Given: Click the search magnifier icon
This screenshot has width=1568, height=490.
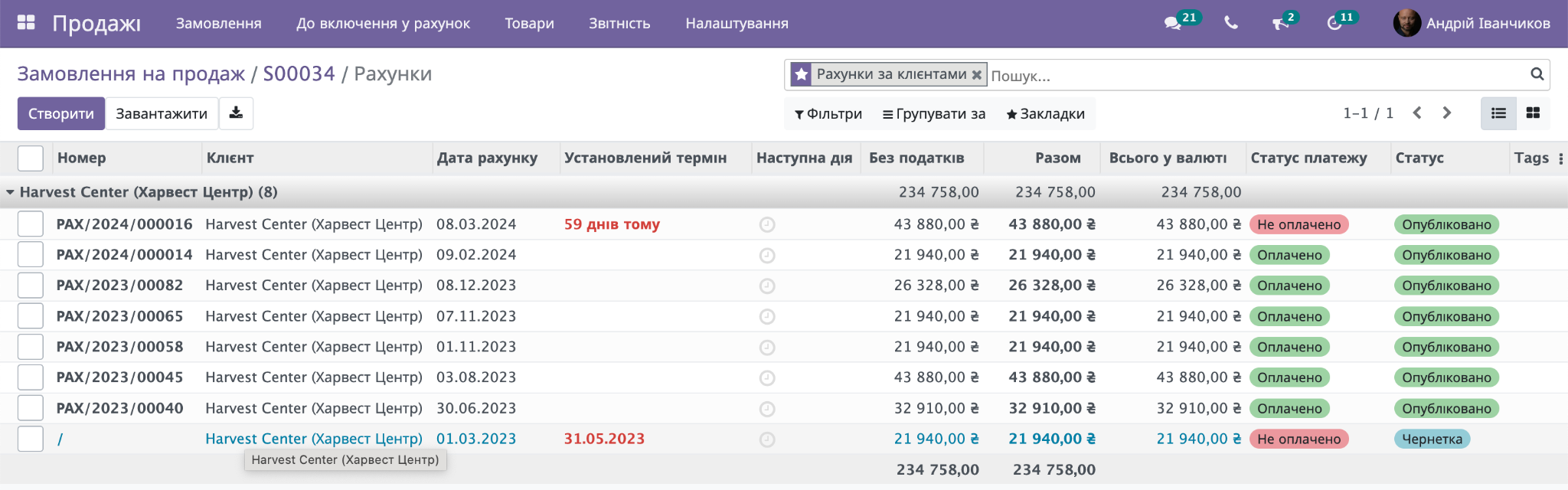Looking at the screenshot, I should click(x=1537, y=74).
